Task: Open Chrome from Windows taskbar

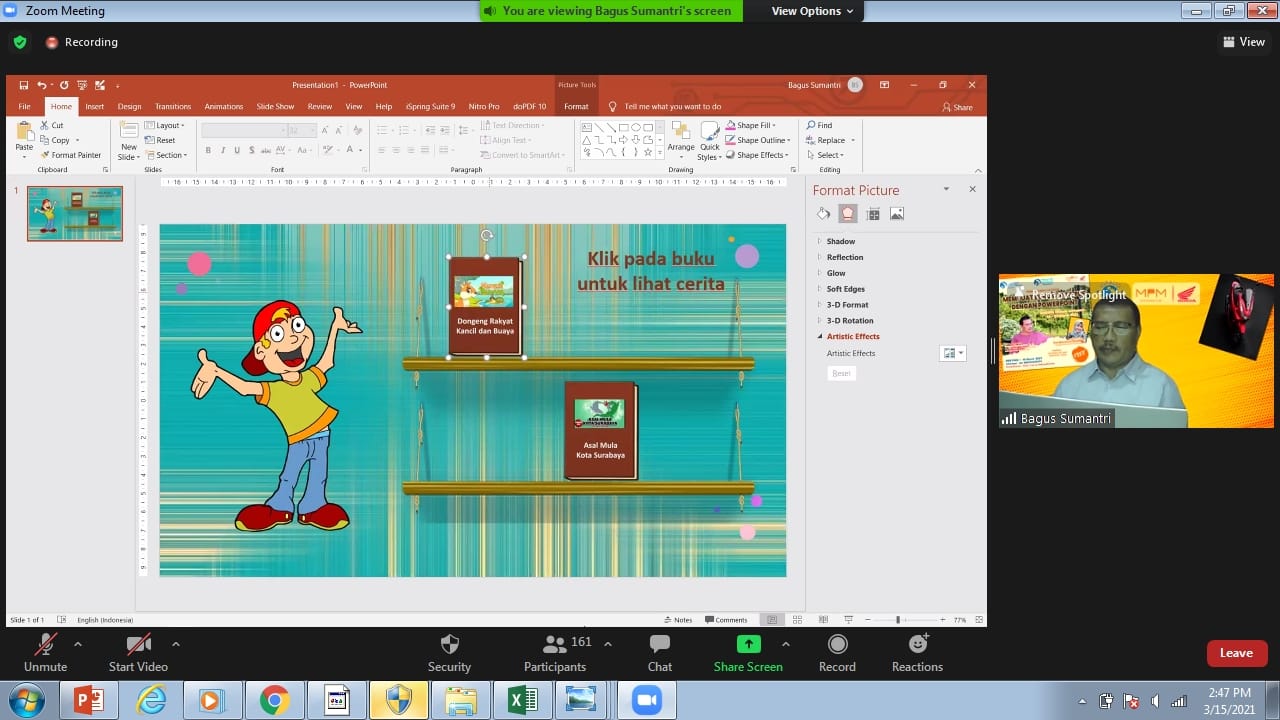Action: click(x=275, y=700)
